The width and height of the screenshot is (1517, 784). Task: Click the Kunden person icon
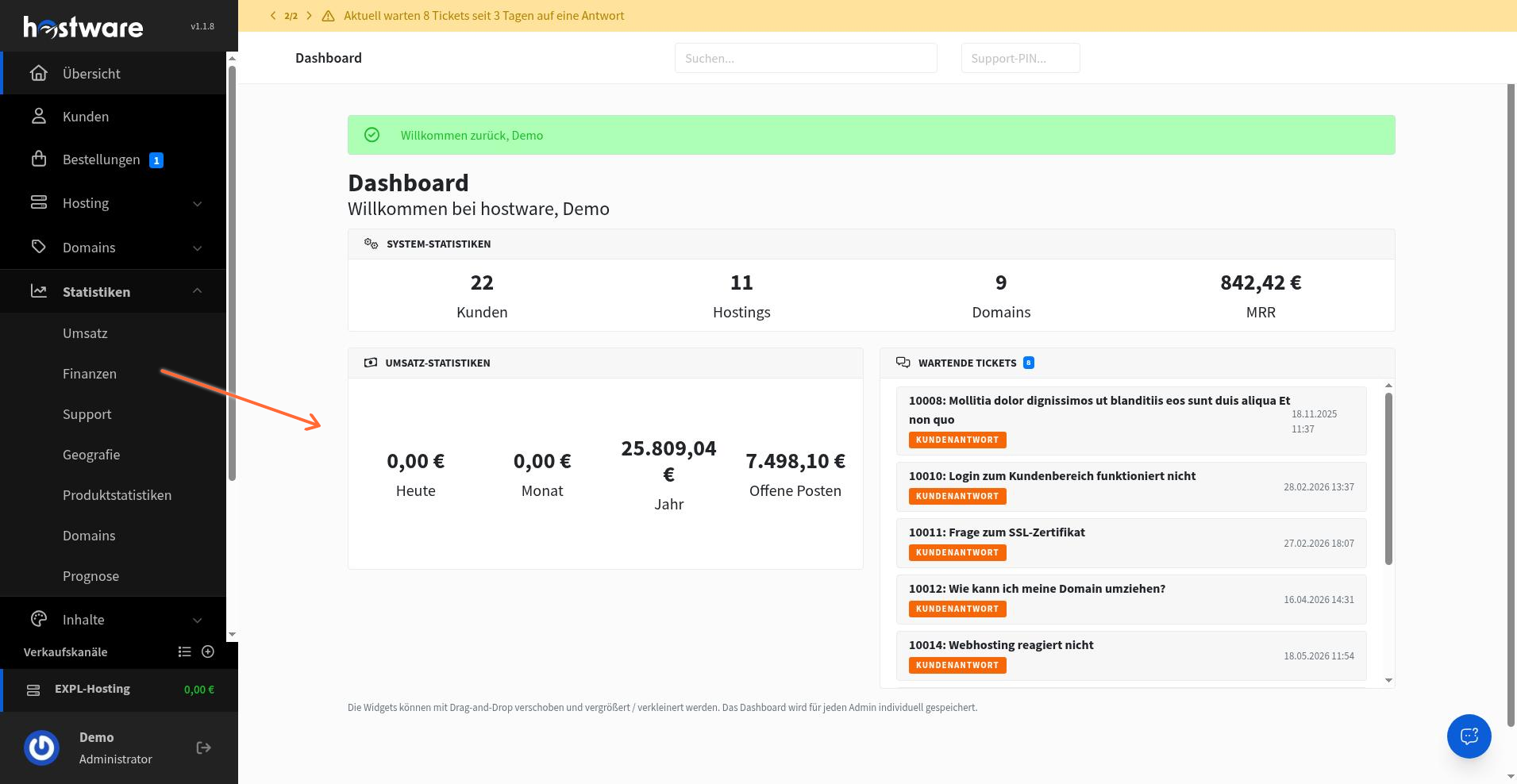coord(39,116)
